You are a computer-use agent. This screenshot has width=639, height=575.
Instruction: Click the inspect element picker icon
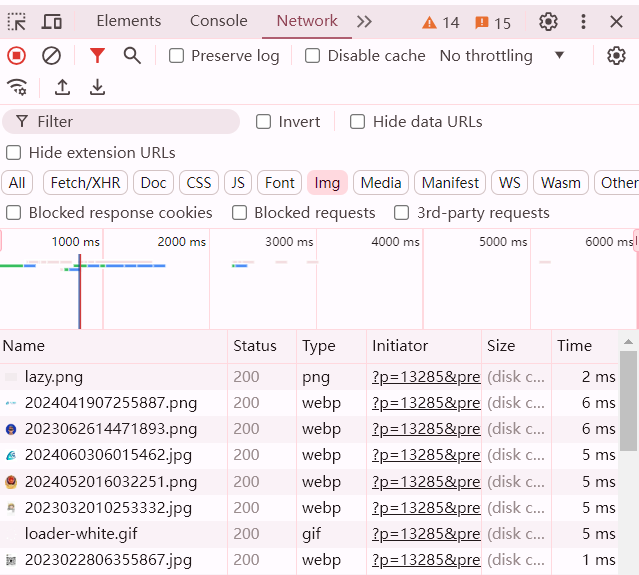[17, 21]
